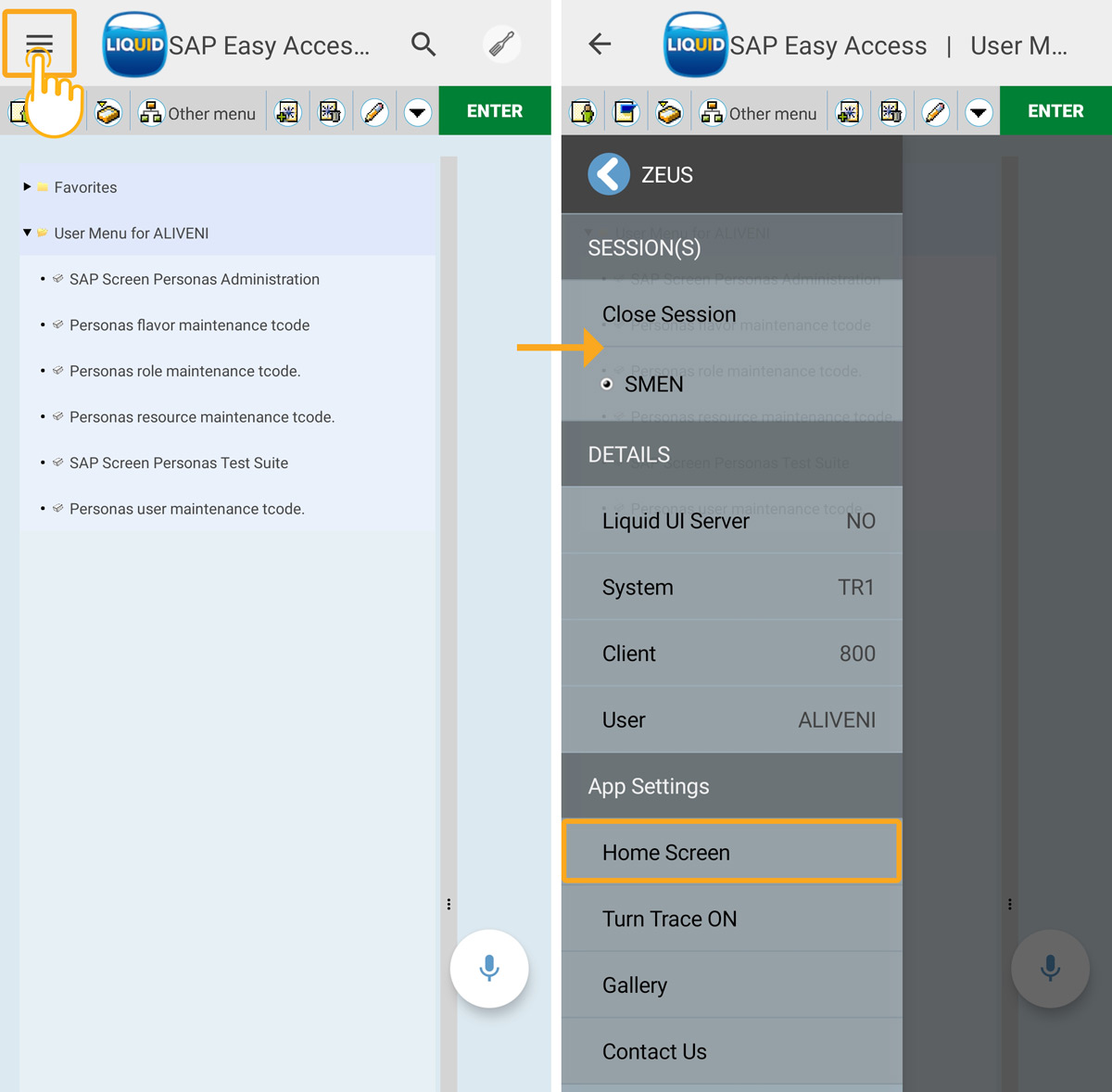Tap the microphone button on the left screen
This screenshot has height=1092, width=1112.
[489, 969]
